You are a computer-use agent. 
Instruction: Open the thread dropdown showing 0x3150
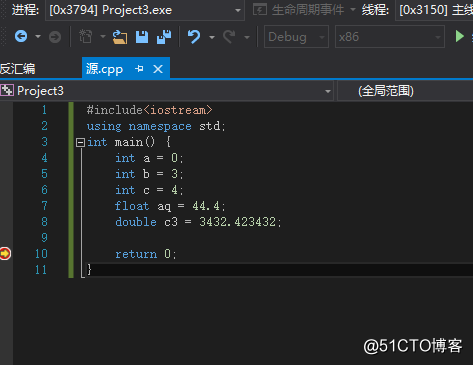coord(434,10)
